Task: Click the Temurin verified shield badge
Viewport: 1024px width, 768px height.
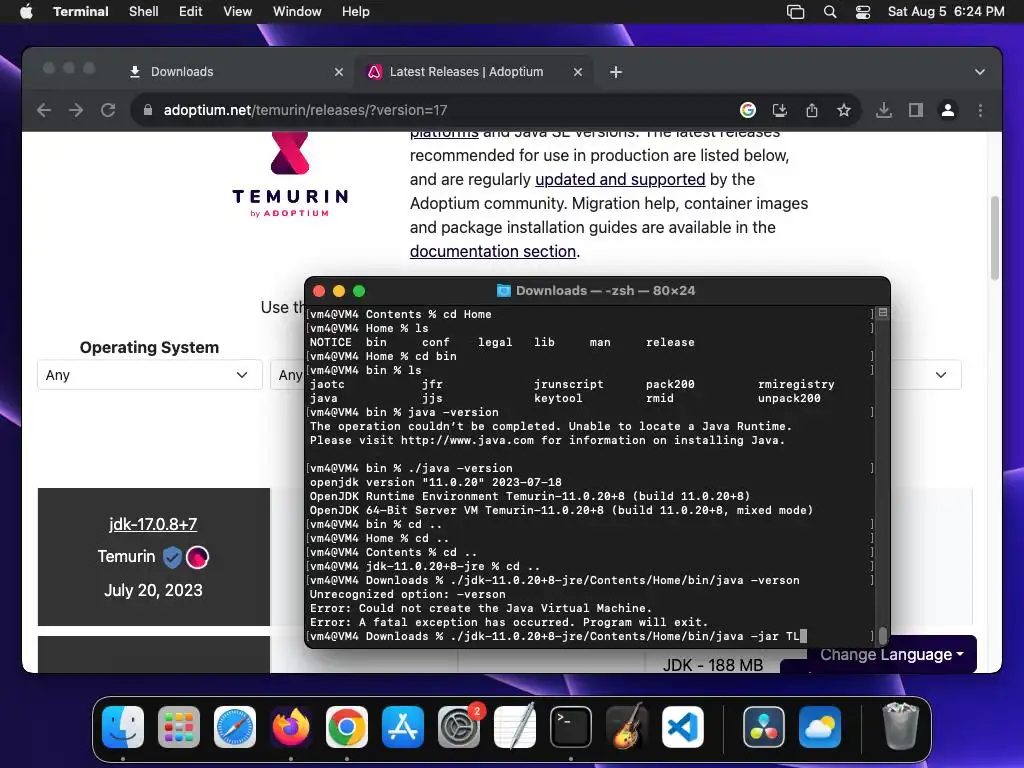Action: (x=172, y=557)
